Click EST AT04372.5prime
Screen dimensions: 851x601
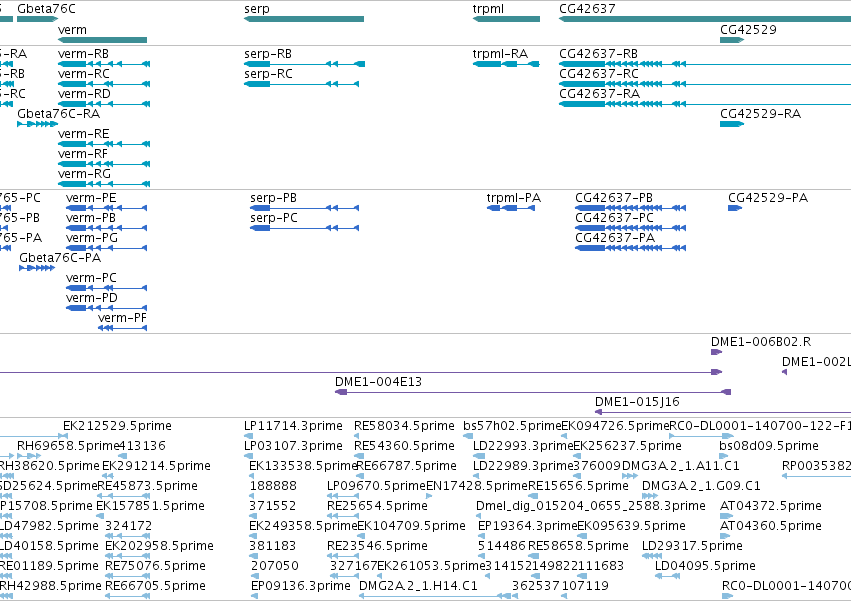point(771,507)
